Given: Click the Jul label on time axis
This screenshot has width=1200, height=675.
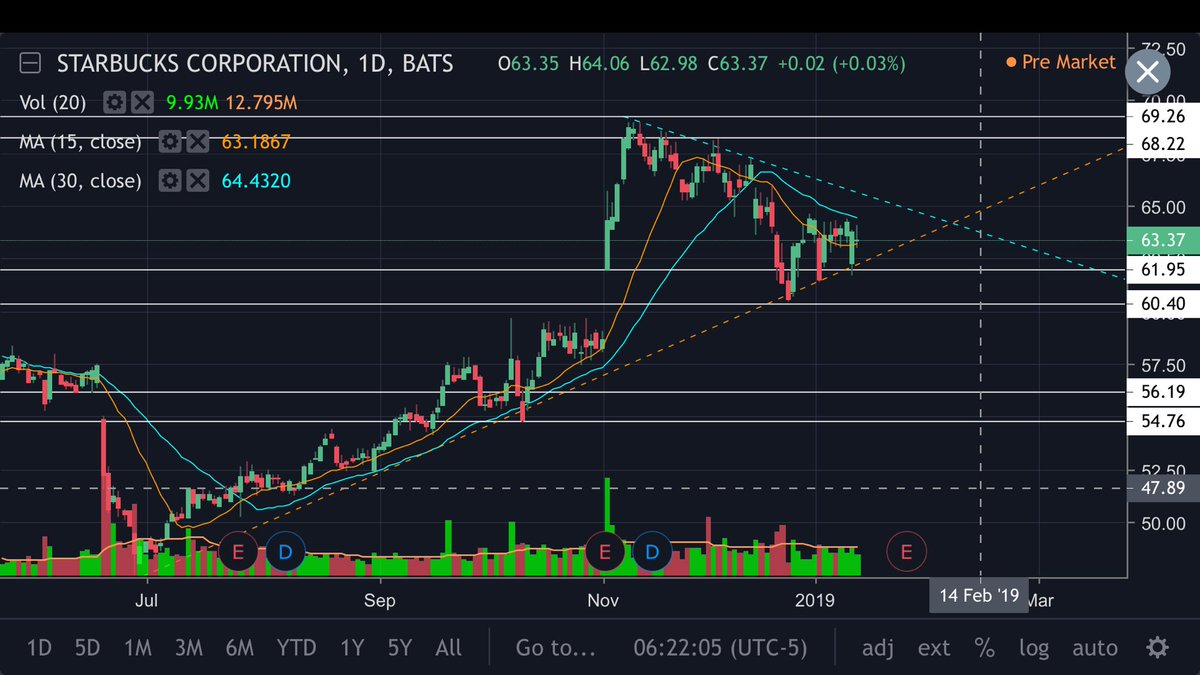Looking at the screenshot, I should [147, 600].
